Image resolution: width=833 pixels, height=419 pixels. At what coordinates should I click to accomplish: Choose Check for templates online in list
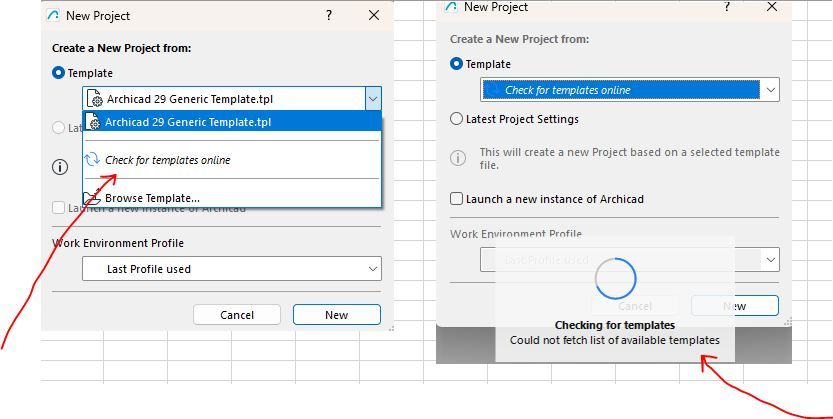point(232,160)
